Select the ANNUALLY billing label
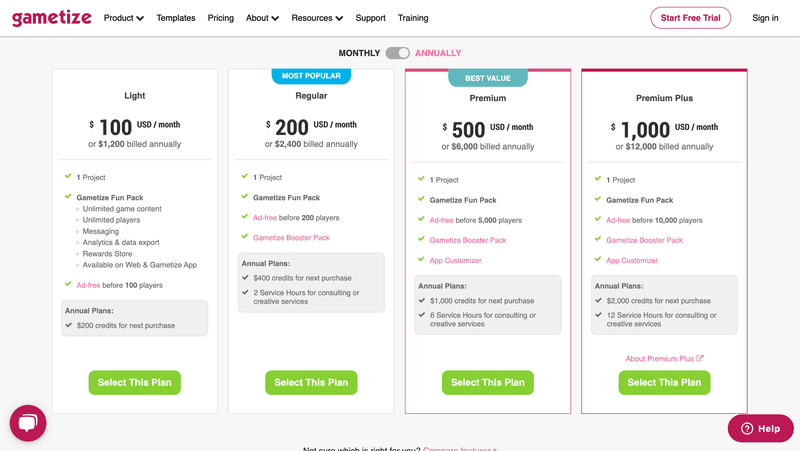 (438, 53)
